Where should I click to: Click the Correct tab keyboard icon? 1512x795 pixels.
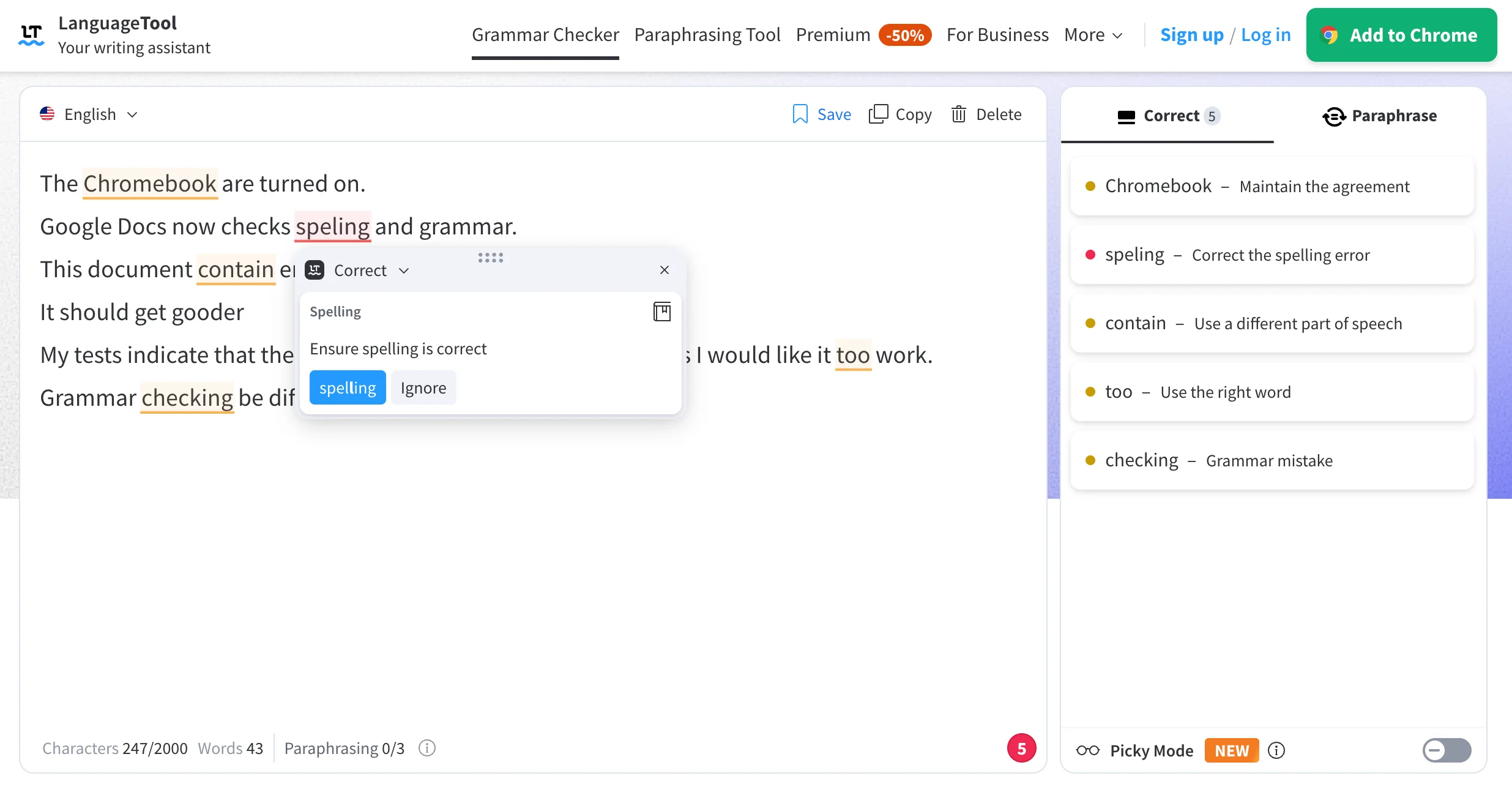[1127, 116]
